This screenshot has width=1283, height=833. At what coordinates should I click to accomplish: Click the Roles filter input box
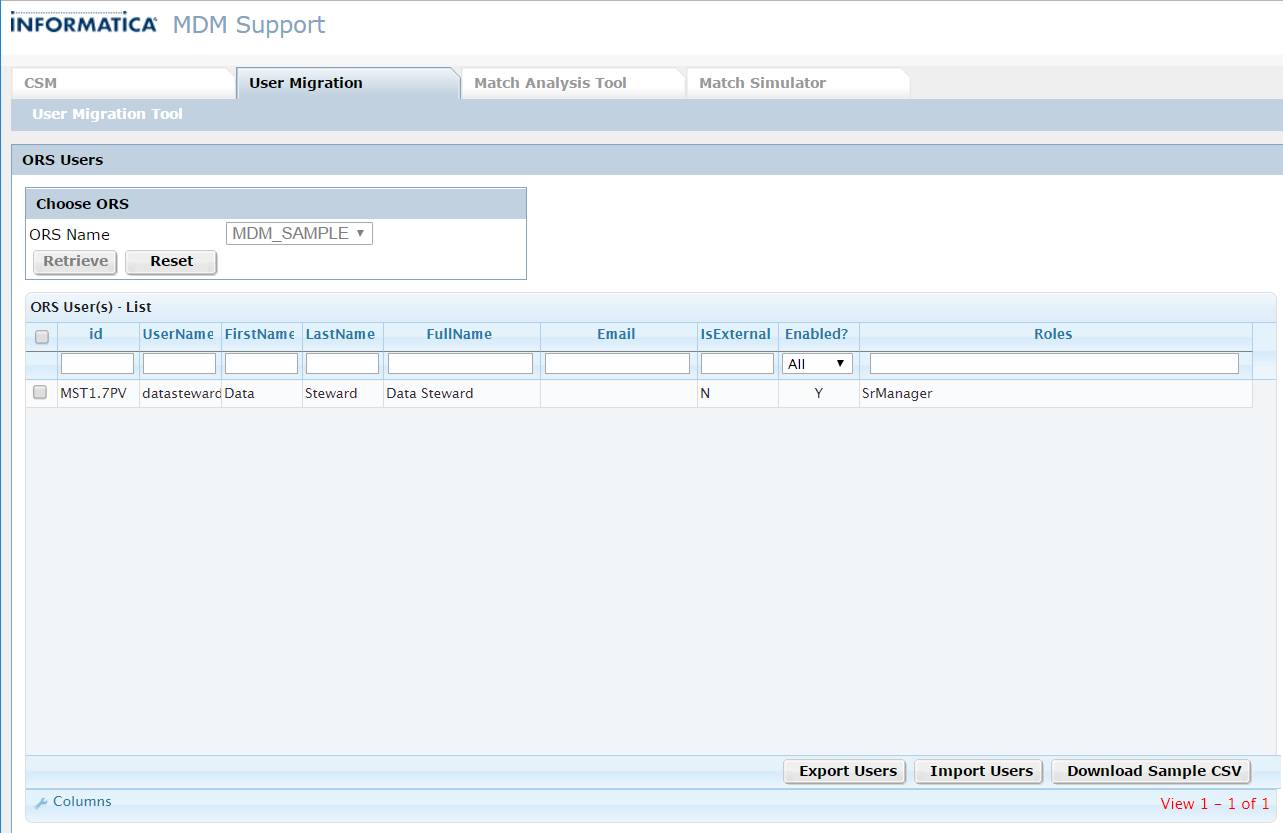pyautogui.click(x=1053, y=363)
